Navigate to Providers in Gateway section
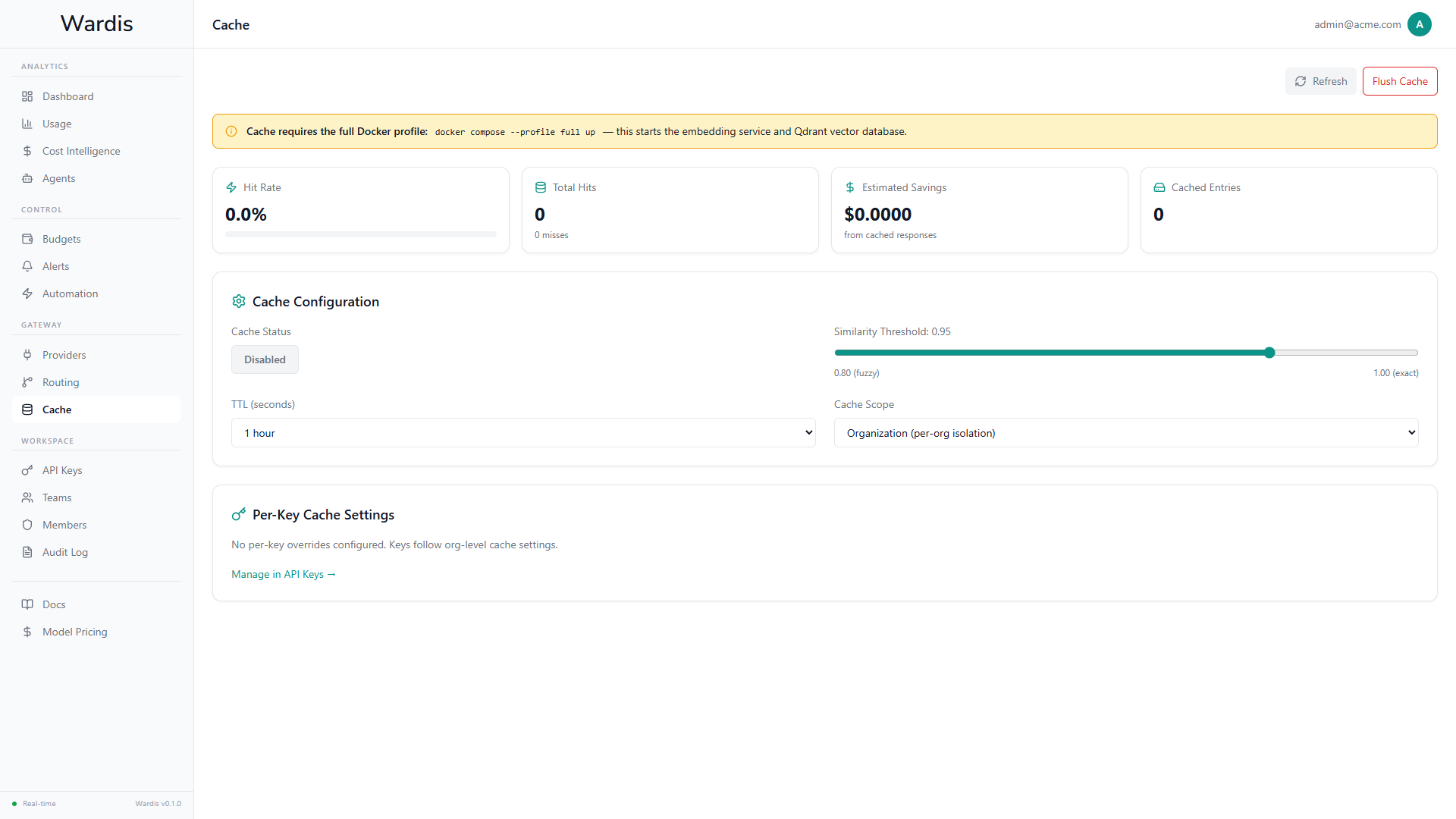 pyautogui.click(x=96, y=355)
